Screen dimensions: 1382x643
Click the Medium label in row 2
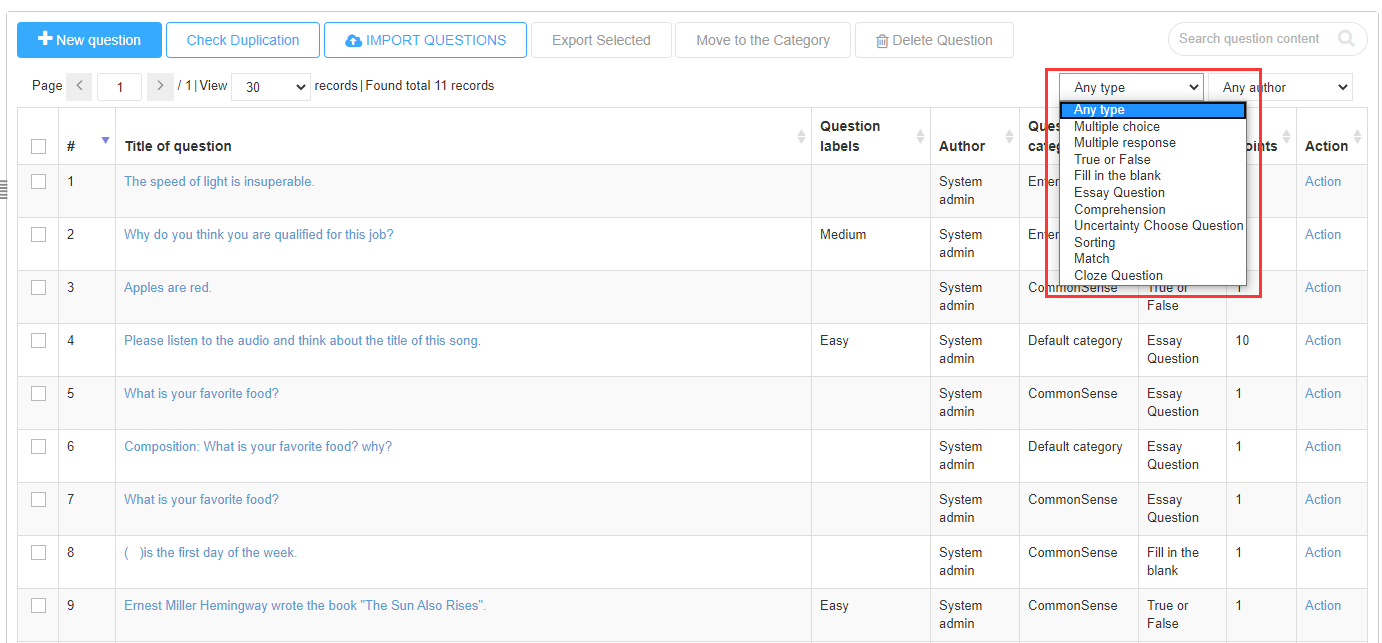(x=843, y=235)
